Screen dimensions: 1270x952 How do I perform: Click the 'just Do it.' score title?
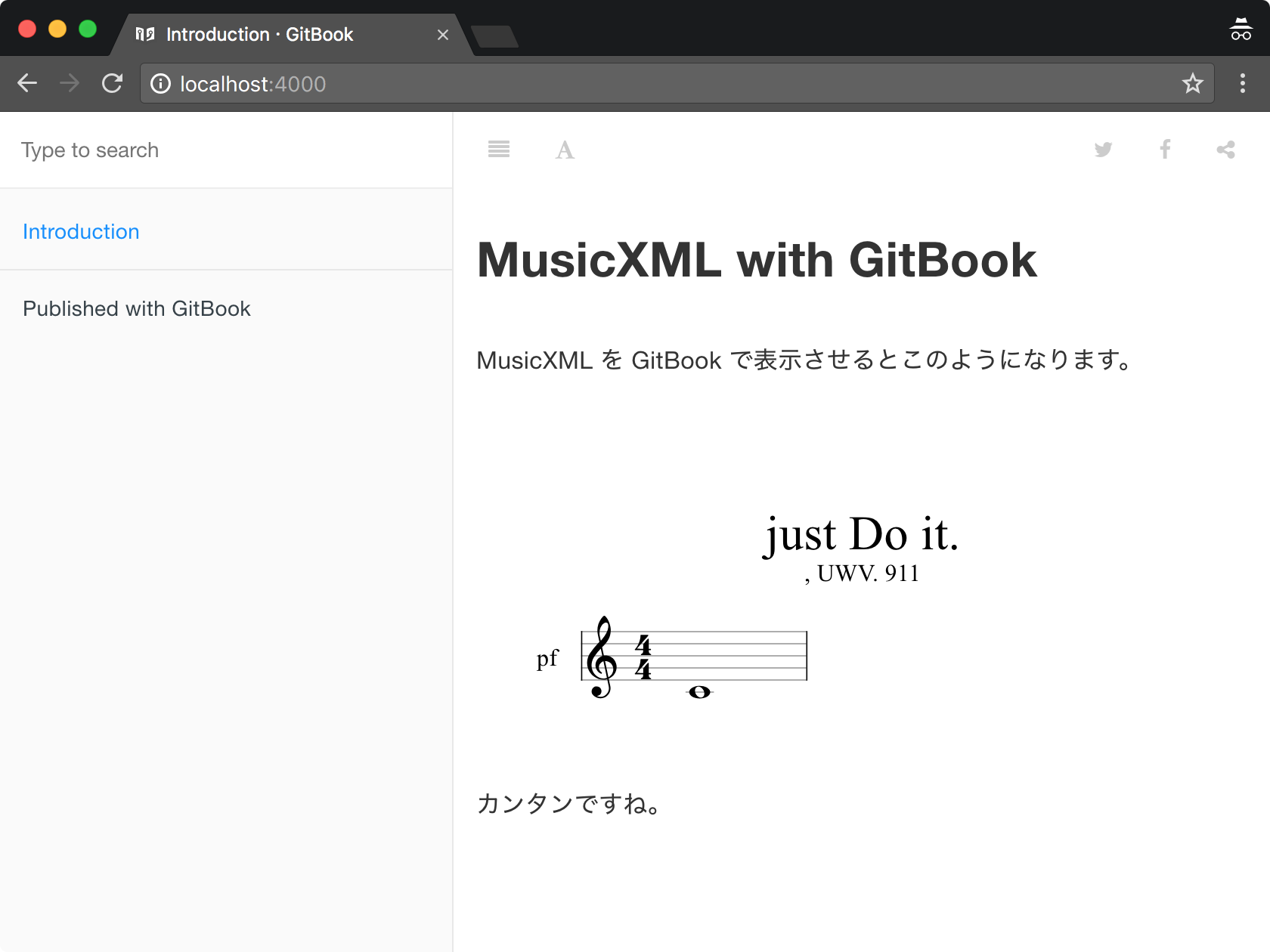click(x=861, y=535)
